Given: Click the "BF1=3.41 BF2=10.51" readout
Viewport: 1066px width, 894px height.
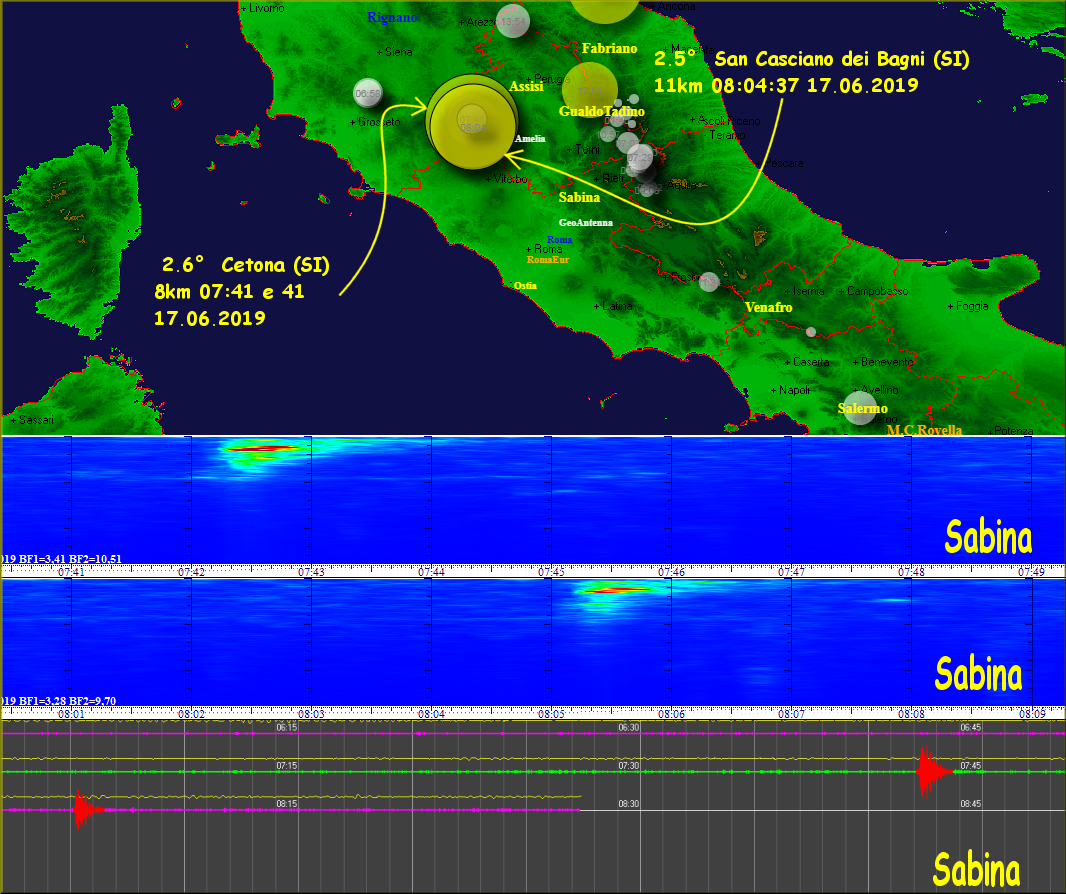Looking at the screenshot, I should coord(70,559).
